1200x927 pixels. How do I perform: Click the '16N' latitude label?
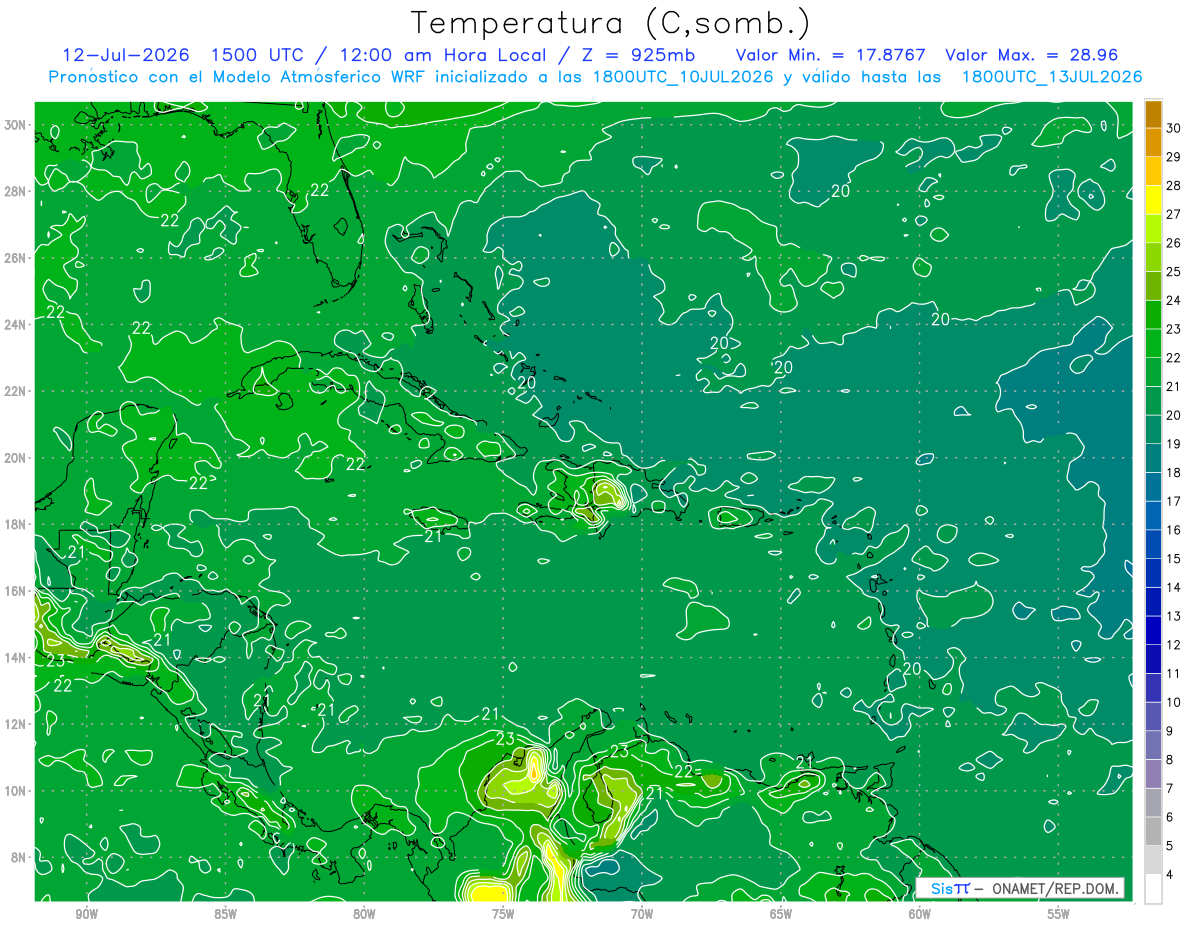point(16,590)
